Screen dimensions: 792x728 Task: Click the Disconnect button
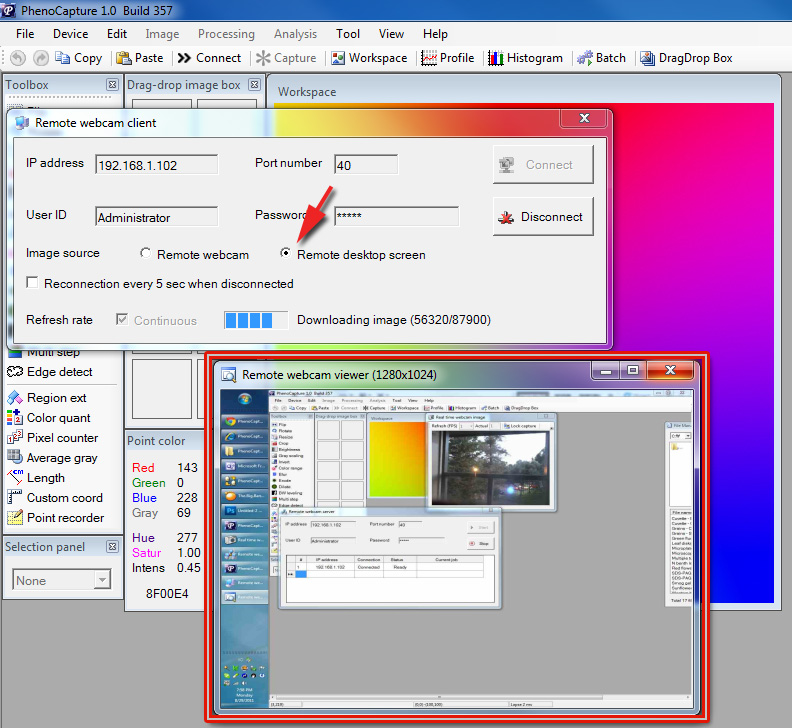pos(542,216)
